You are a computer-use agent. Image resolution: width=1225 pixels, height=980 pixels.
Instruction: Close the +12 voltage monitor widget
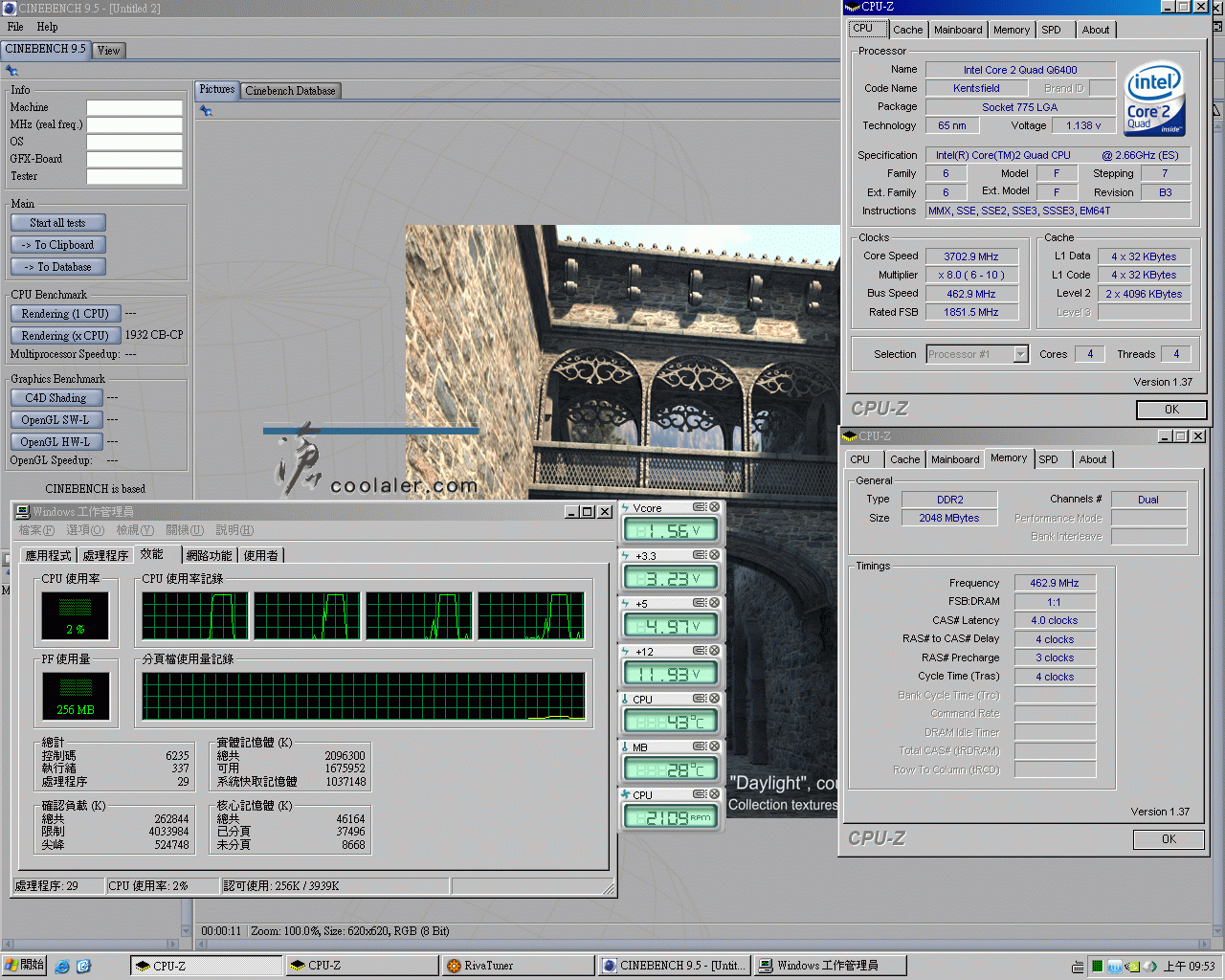(714, 651)
